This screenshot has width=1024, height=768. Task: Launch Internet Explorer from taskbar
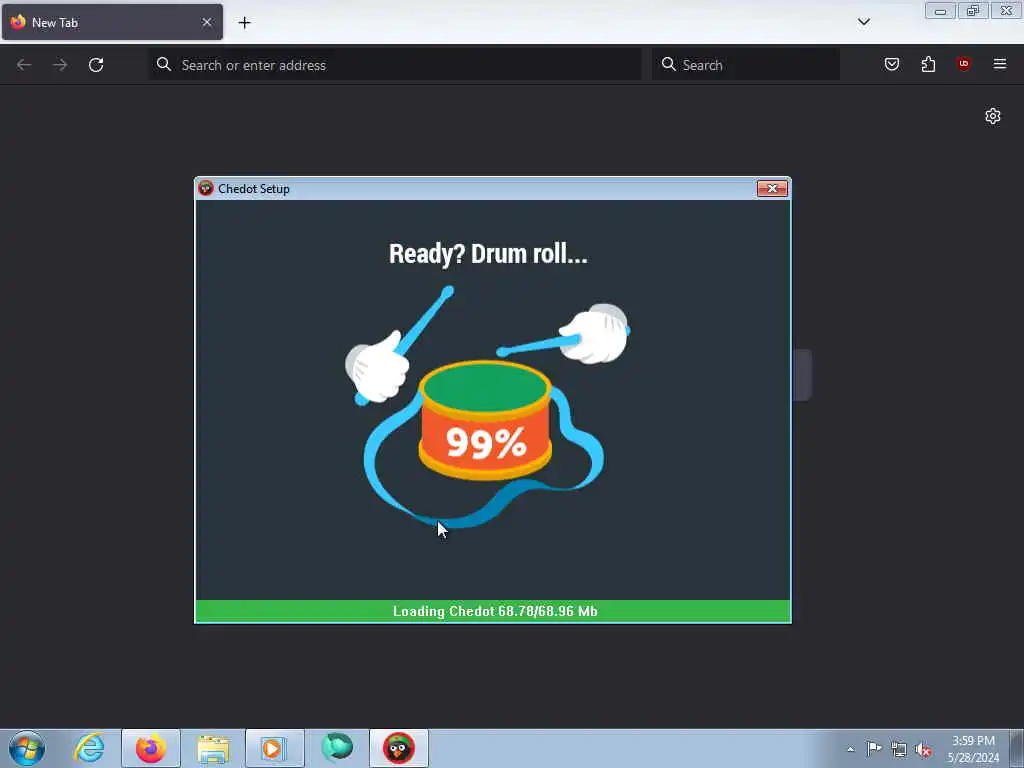(x=89, y=748)
